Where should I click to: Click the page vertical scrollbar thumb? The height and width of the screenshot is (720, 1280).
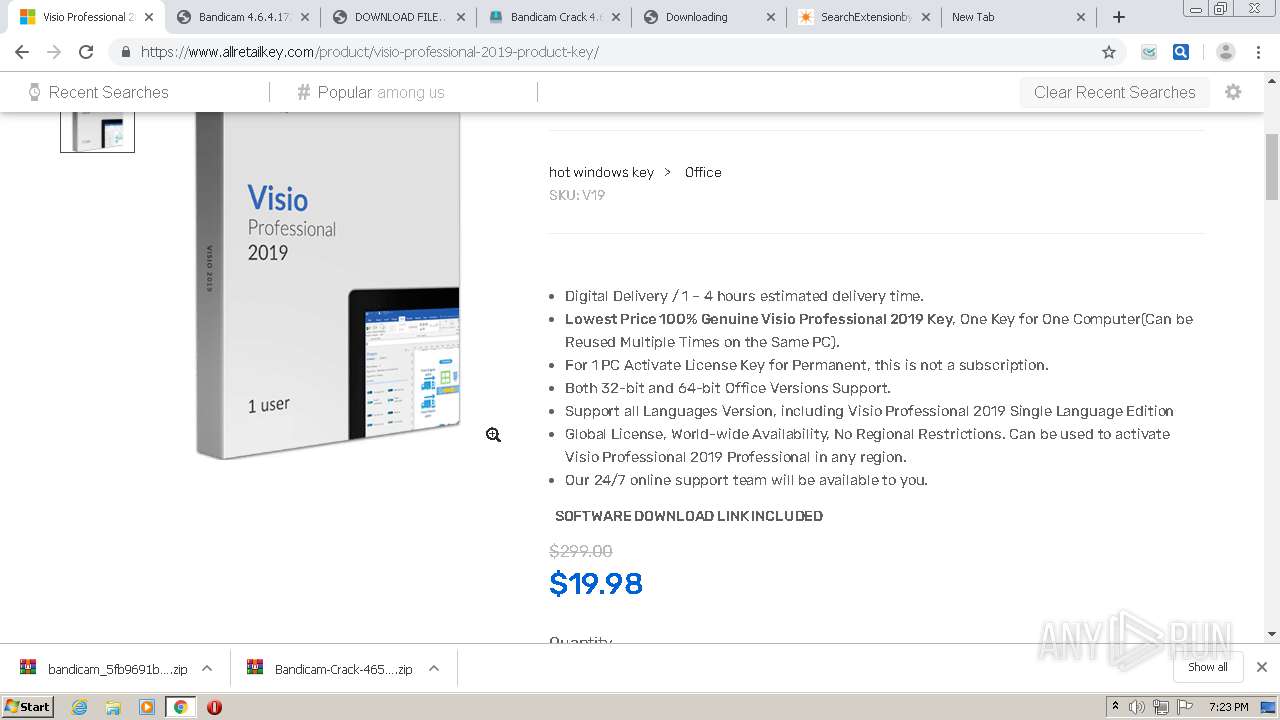click(1272, 165)
